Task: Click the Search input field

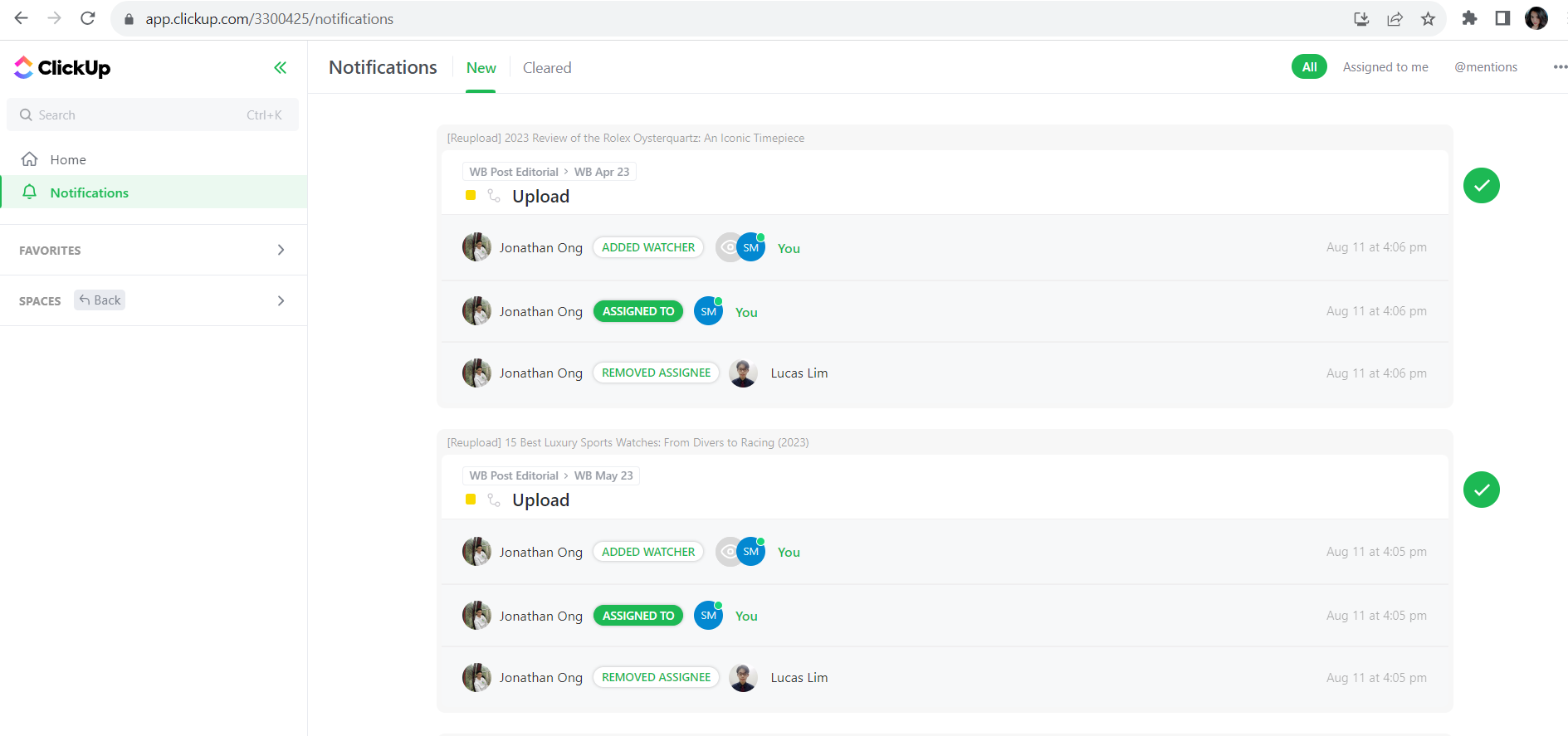Action: pyautogui.click(x=141, y=115)
